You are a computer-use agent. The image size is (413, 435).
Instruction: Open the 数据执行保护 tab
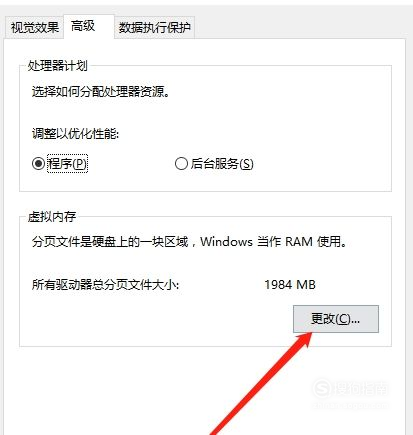tap(154, 27)
